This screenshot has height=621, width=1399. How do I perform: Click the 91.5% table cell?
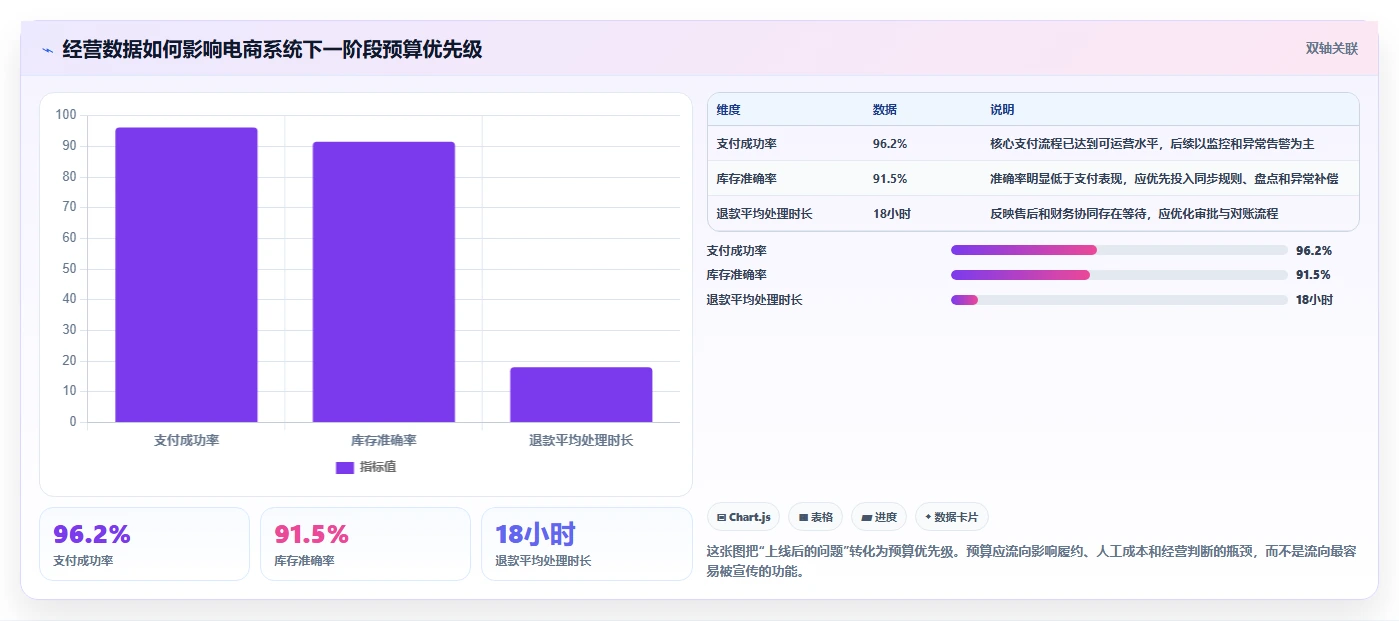tap(890, 178)
